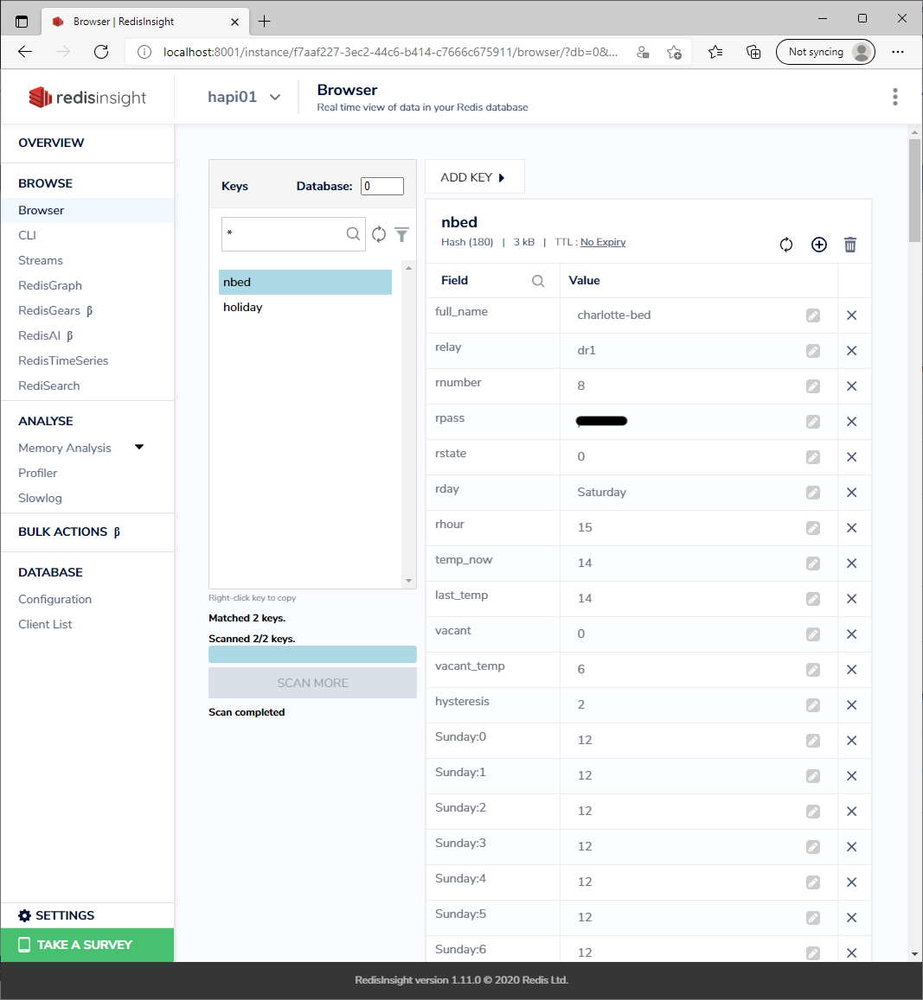The width and height of the screenshot is (923, 1000).
Task: Remove the rstate field
Action: 852,457
